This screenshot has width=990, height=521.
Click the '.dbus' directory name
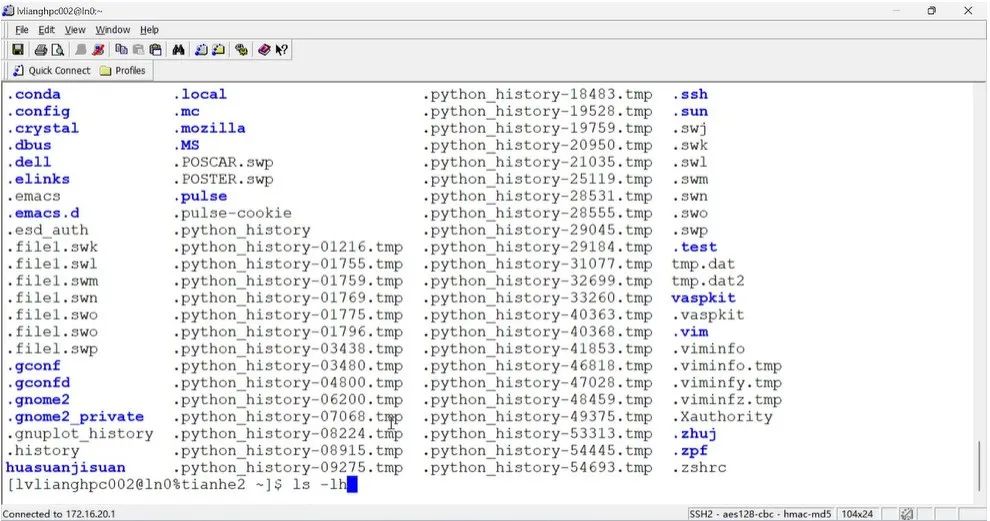pyautogui.click(x=29, y=145)
